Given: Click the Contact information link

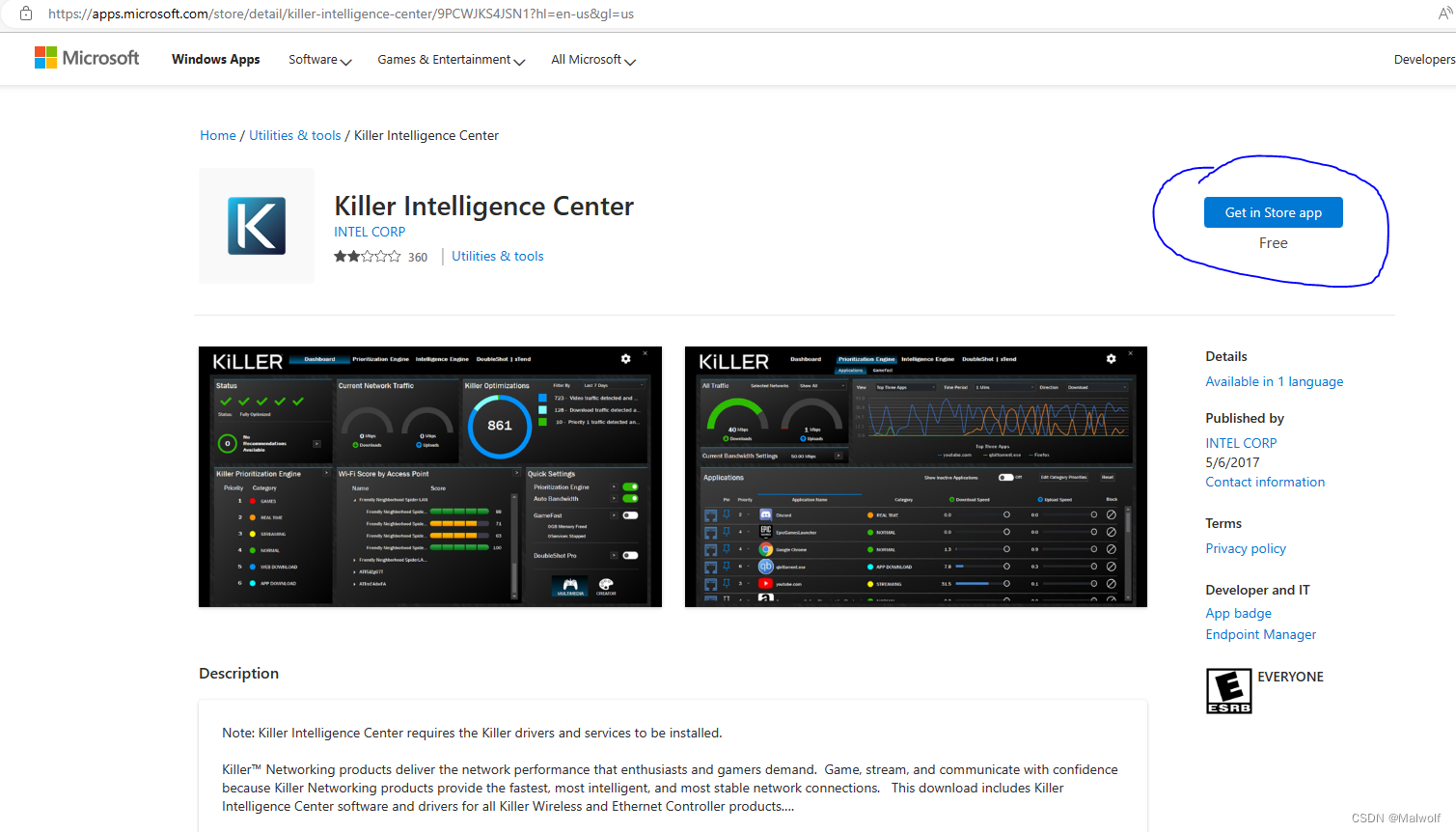Looking at the screenshot, I should tap(1265, 483).
